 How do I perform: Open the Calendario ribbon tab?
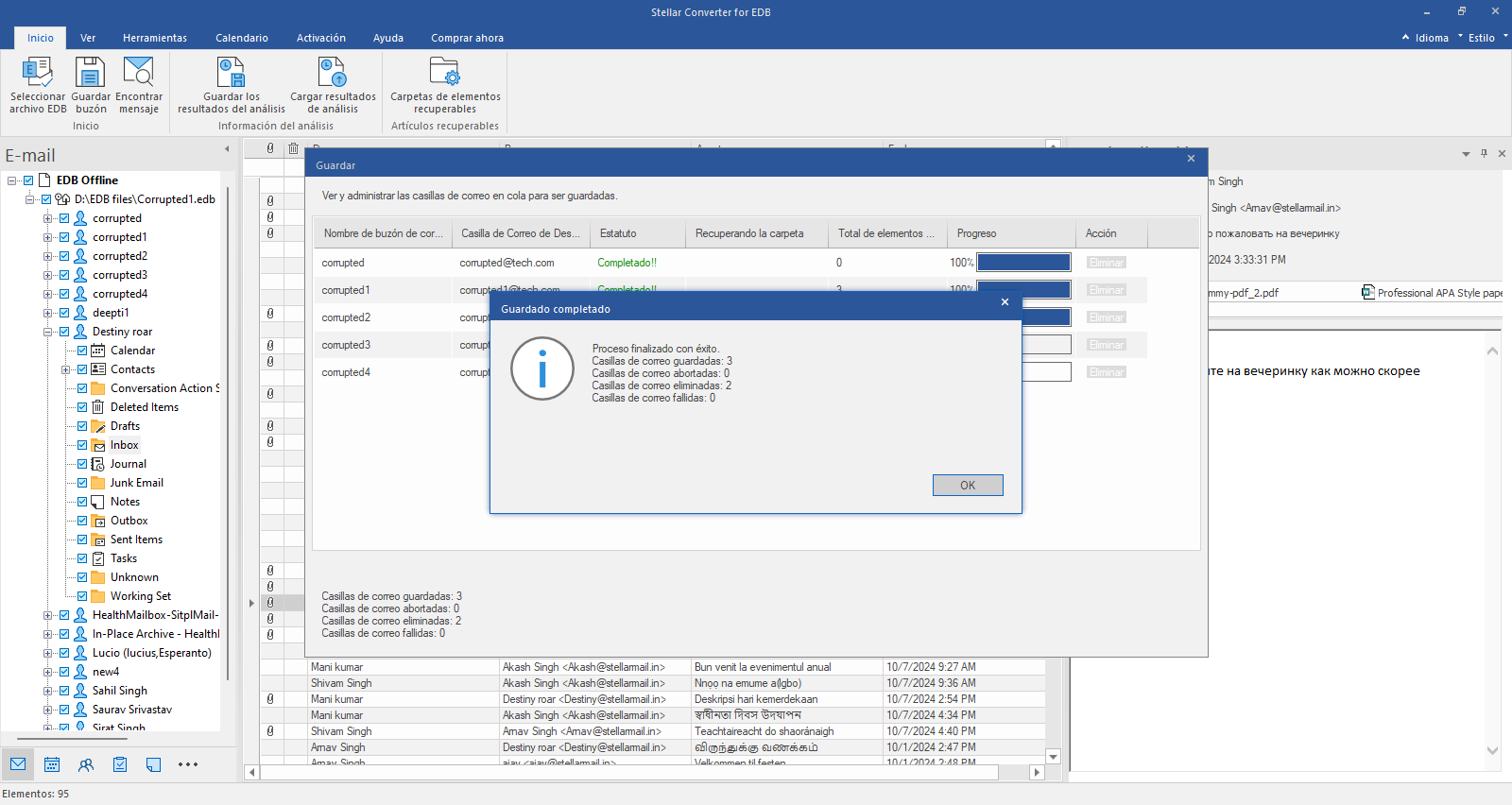(242, 38)
